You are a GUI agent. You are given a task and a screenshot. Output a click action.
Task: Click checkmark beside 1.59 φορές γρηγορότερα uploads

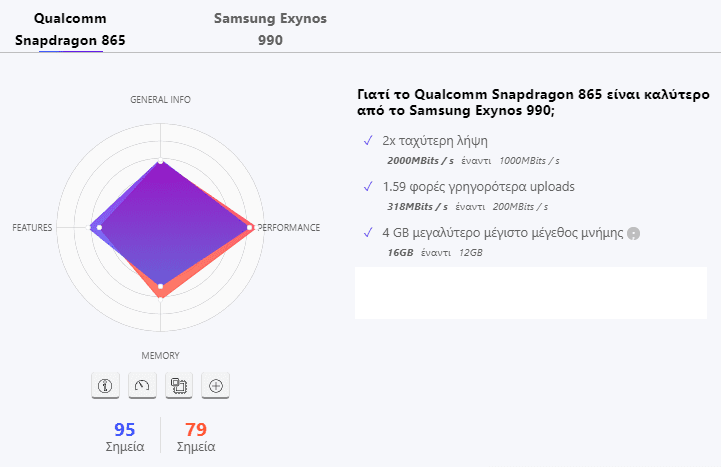(368, 187)
